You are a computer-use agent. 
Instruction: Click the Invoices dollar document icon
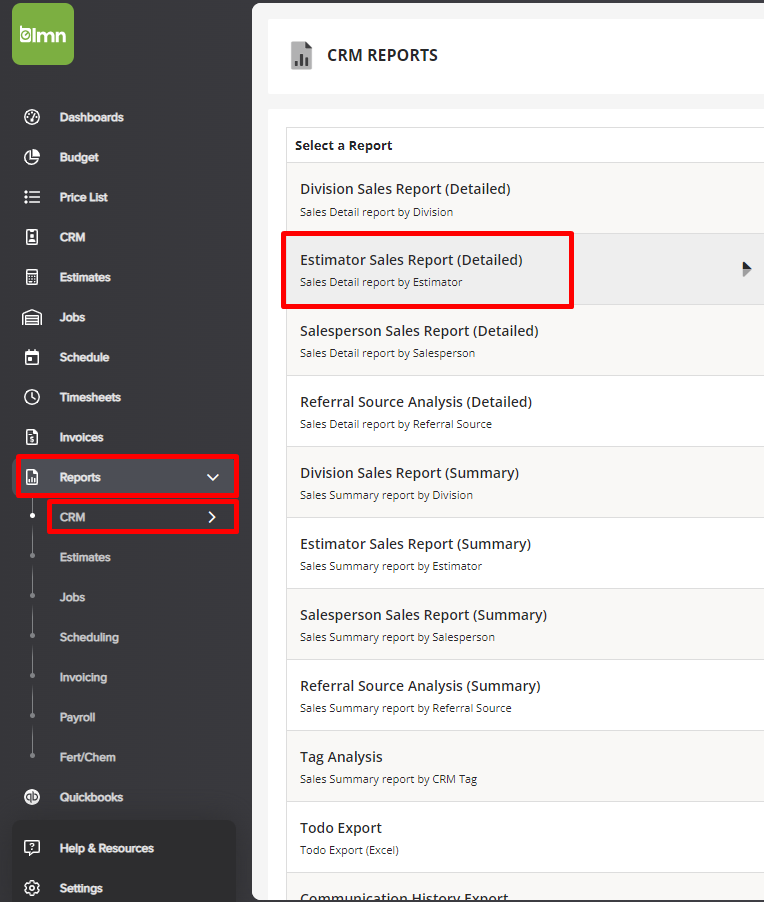32,437
